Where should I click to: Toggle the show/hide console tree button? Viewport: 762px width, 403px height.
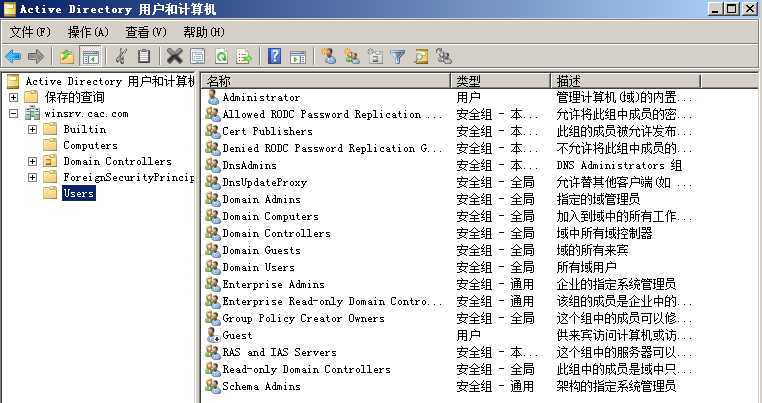[x=90, y=56]
